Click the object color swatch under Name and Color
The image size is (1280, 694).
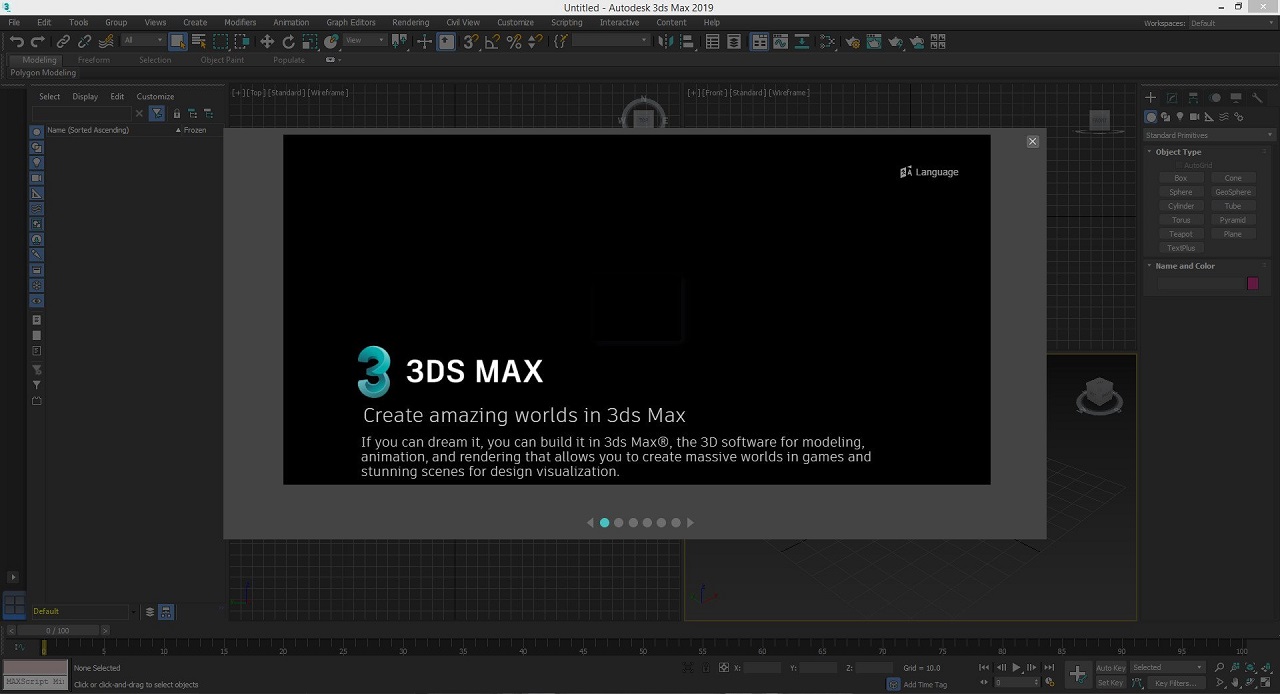point(1252,284)
